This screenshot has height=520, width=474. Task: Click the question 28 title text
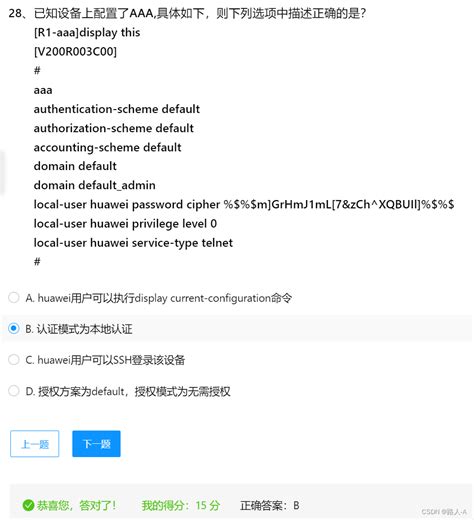pyautogui.click(x=187, y=13)
